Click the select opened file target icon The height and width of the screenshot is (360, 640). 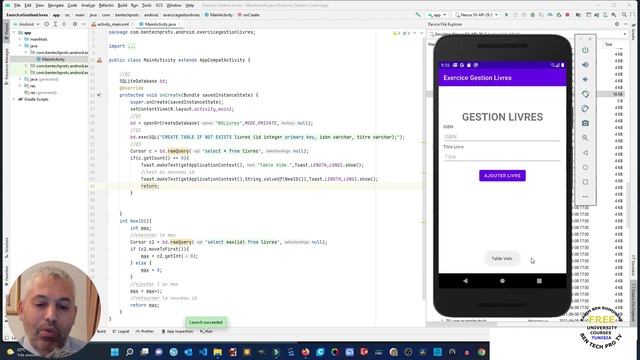[x=47, y=24]
